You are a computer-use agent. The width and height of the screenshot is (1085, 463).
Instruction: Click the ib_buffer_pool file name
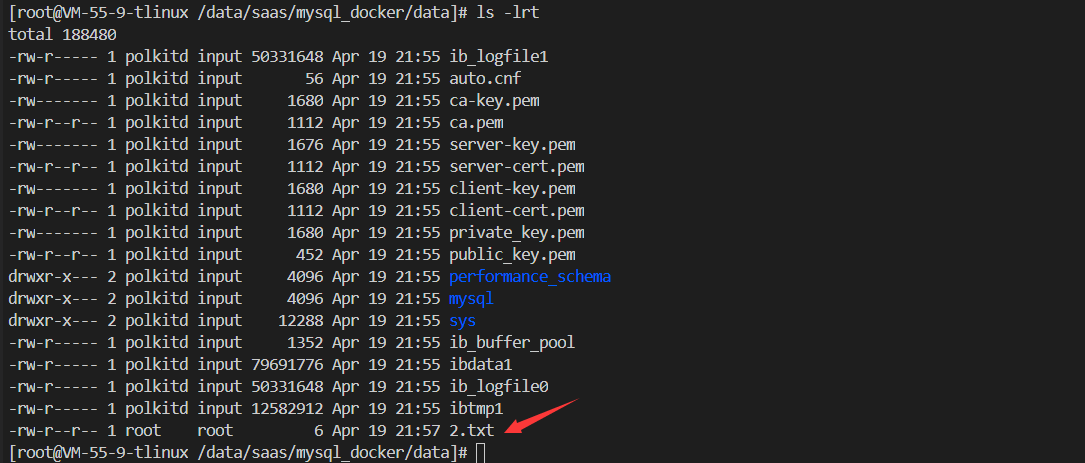511,343
